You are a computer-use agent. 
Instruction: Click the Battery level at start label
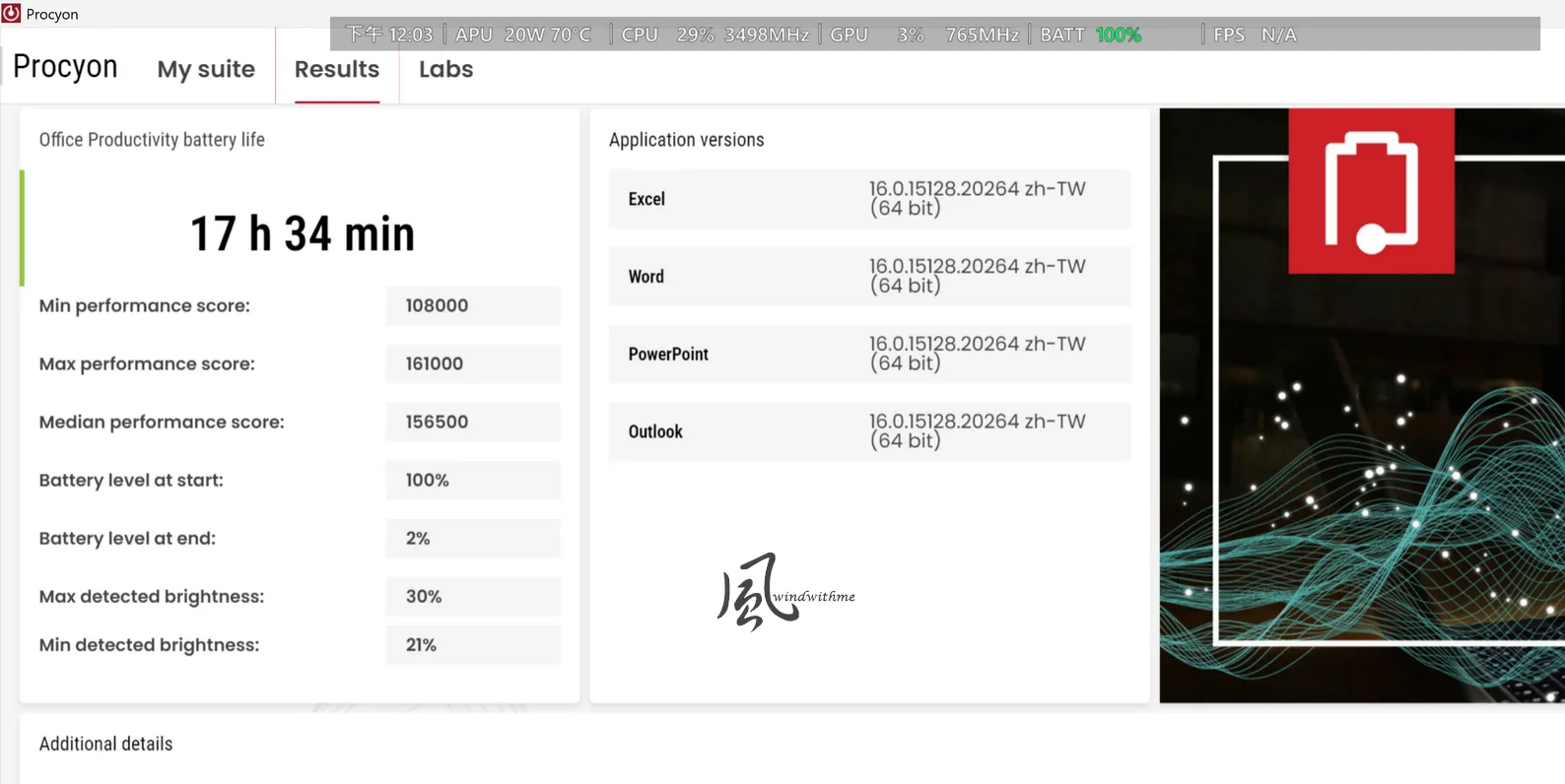tap(131, 480)
